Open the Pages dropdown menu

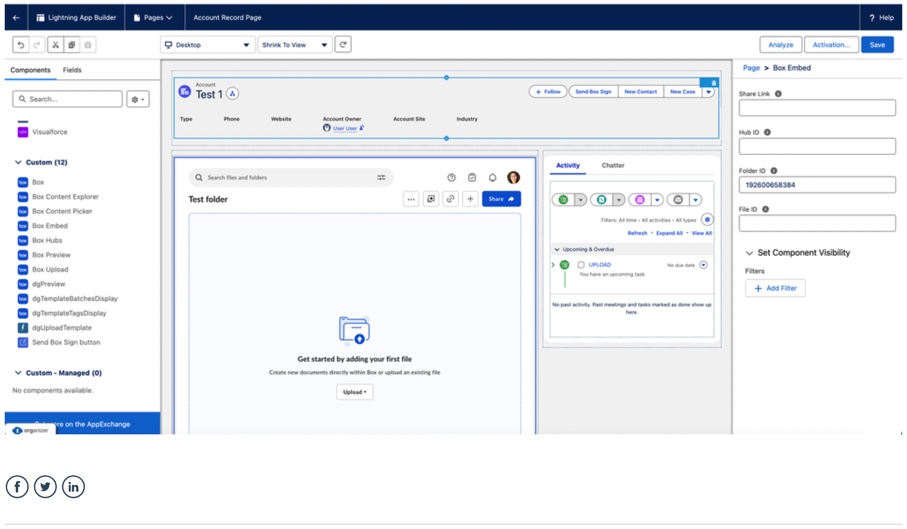153,17
